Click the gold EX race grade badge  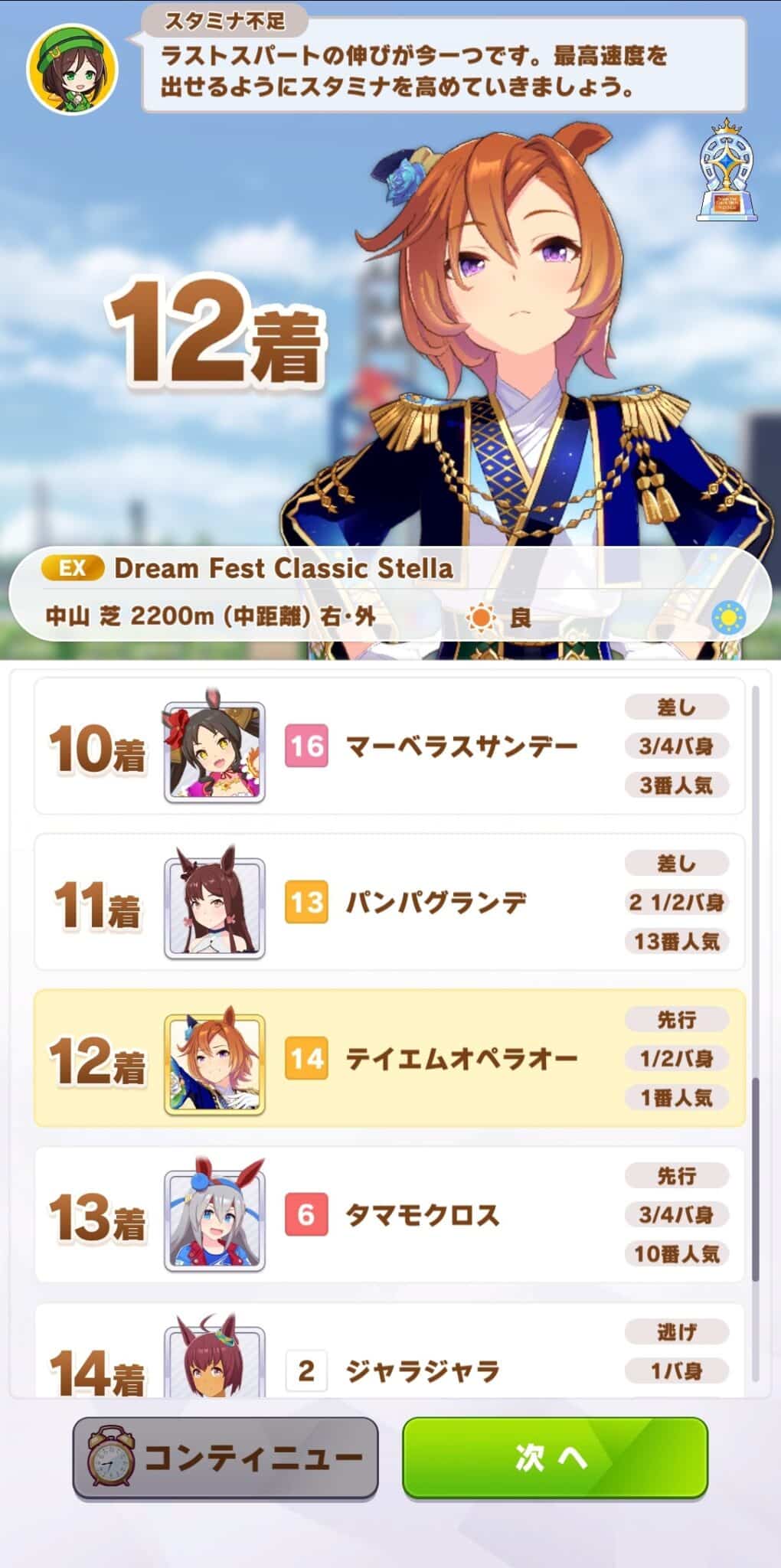72,568
